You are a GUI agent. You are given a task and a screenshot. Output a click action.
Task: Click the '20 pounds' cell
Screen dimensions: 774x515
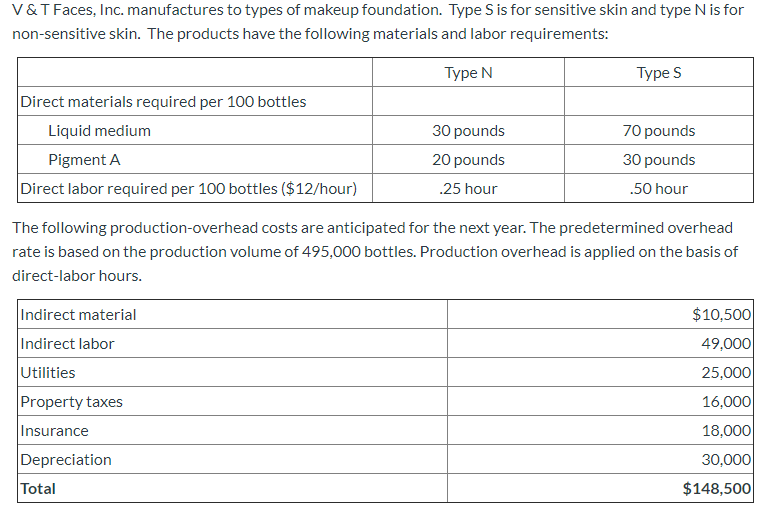(x=468, y=160)
